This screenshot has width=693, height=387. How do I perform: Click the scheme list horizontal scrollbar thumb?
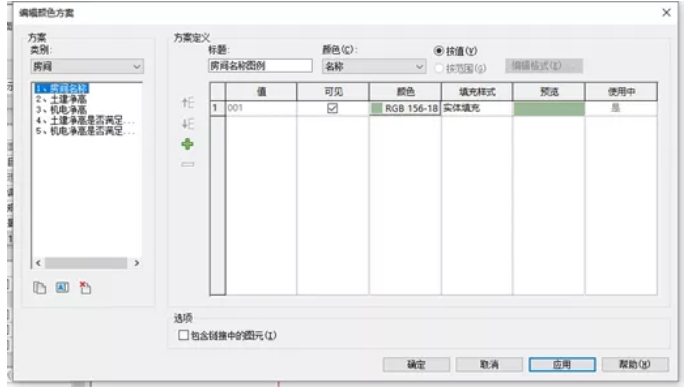(86, 263)
